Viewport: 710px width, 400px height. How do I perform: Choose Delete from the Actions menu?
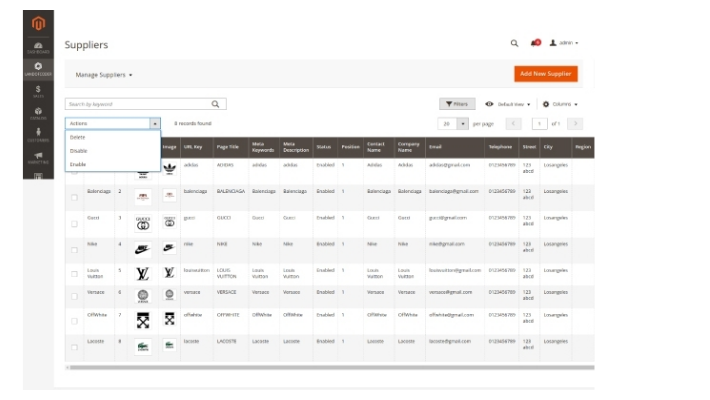pos(78,137)
